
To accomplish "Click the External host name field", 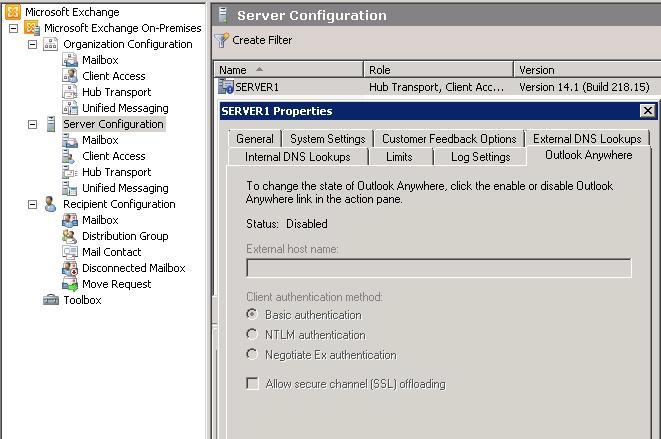I will 438,268.
